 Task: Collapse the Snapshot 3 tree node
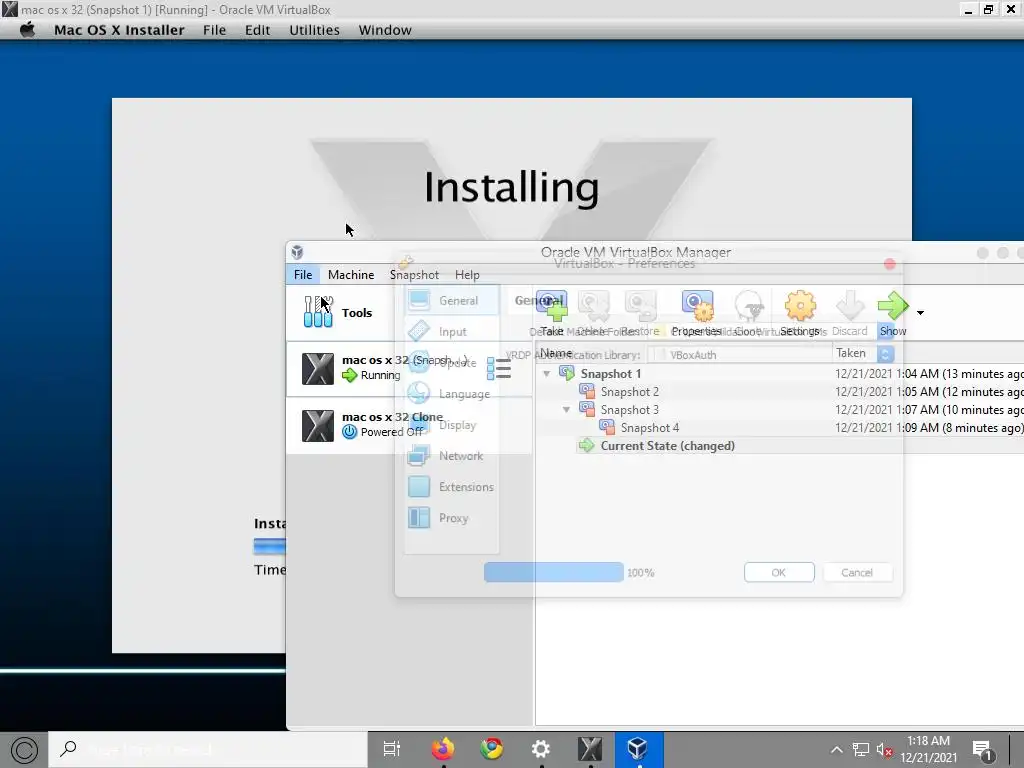tap(566, 409)
